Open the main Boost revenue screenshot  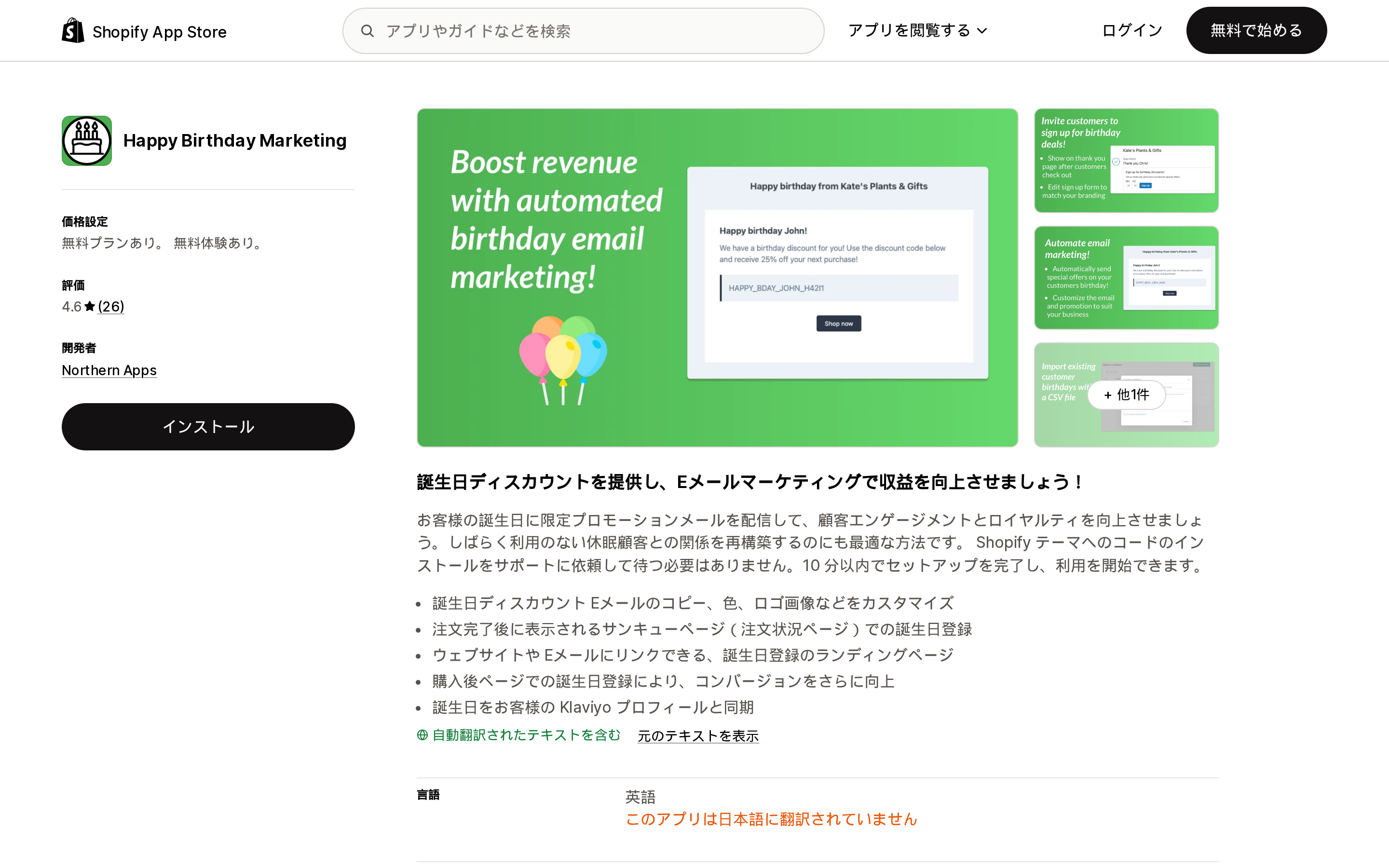[x=718, y=278]
